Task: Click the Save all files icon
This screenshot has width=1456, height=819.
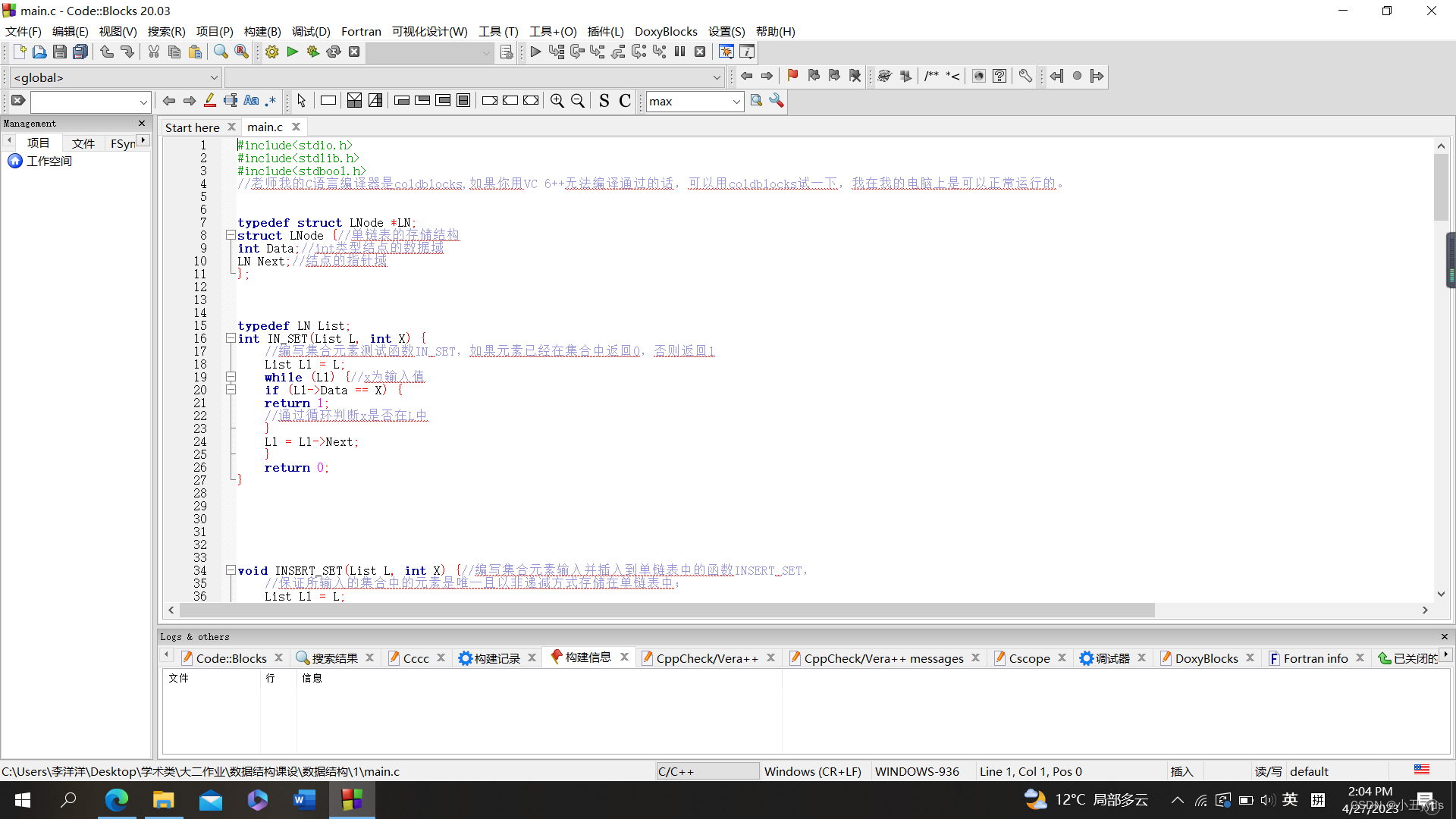Action: [80, 52]
